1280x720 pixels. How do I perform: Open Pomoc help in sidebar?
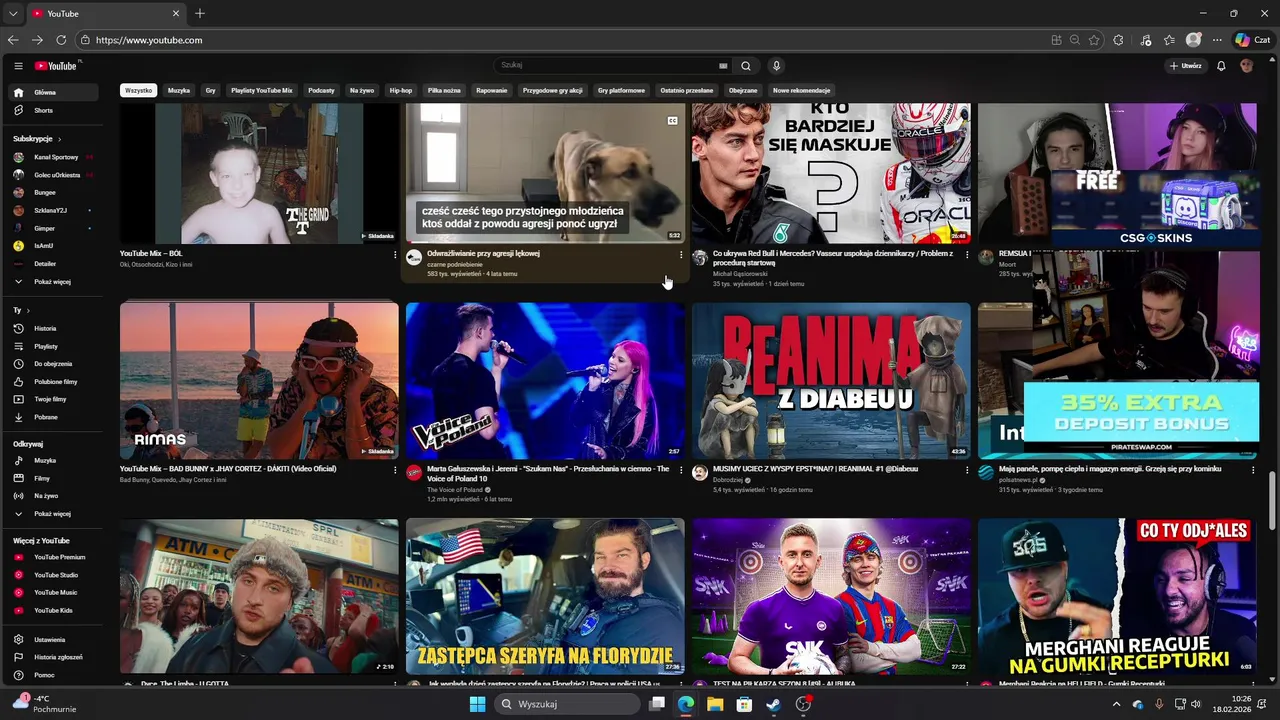(x=55, y=675)
